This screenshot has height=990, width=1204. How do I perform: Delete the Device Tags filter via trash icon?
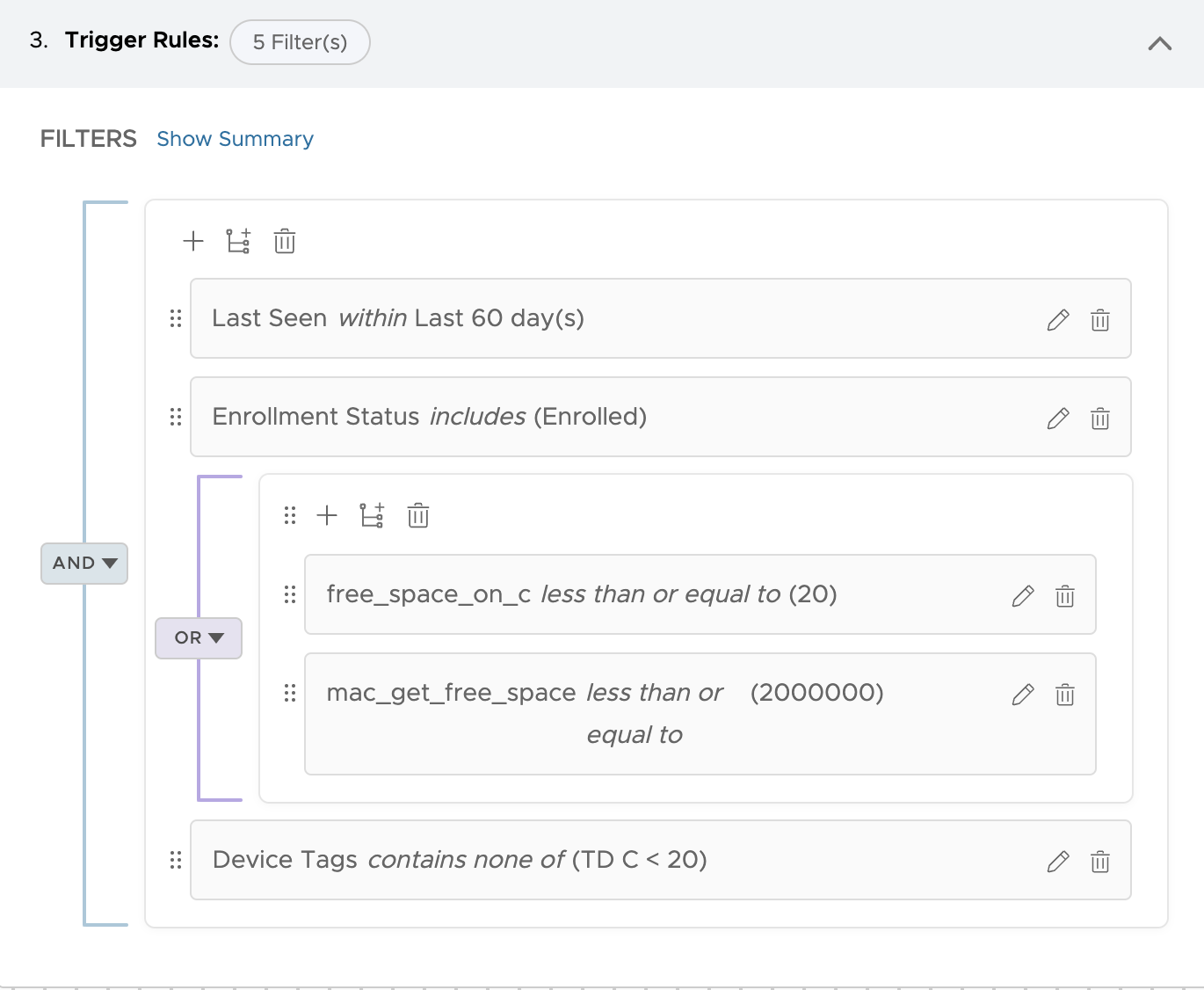(1100, 862)
